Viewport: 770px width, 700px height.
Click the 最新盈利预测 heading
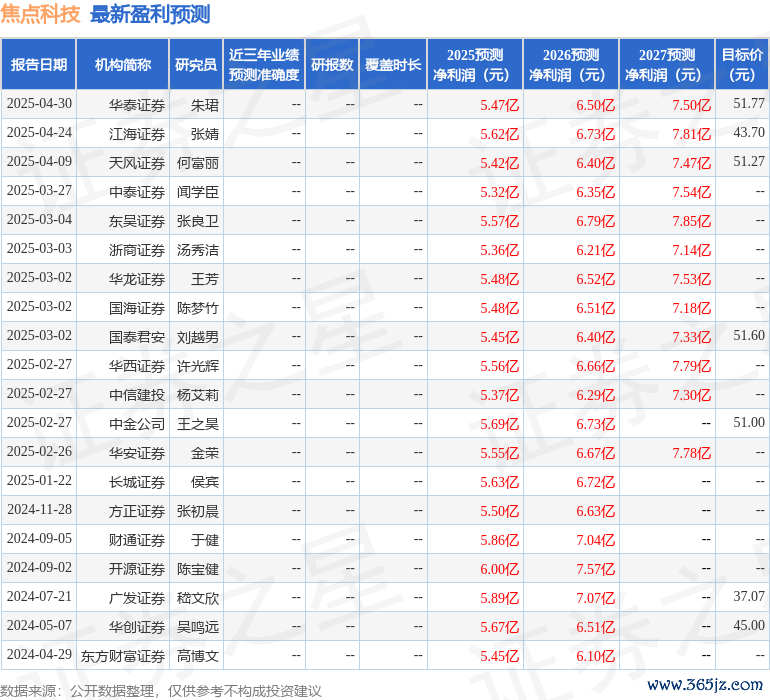(x=150, y=14)
